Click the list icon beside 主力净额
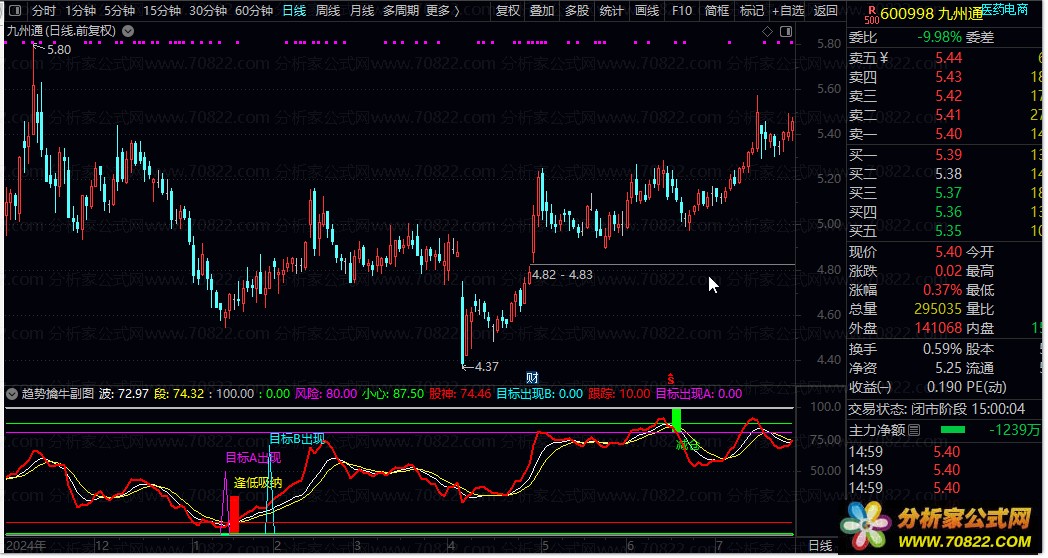 pyautogui.click(x=914, y=430)
